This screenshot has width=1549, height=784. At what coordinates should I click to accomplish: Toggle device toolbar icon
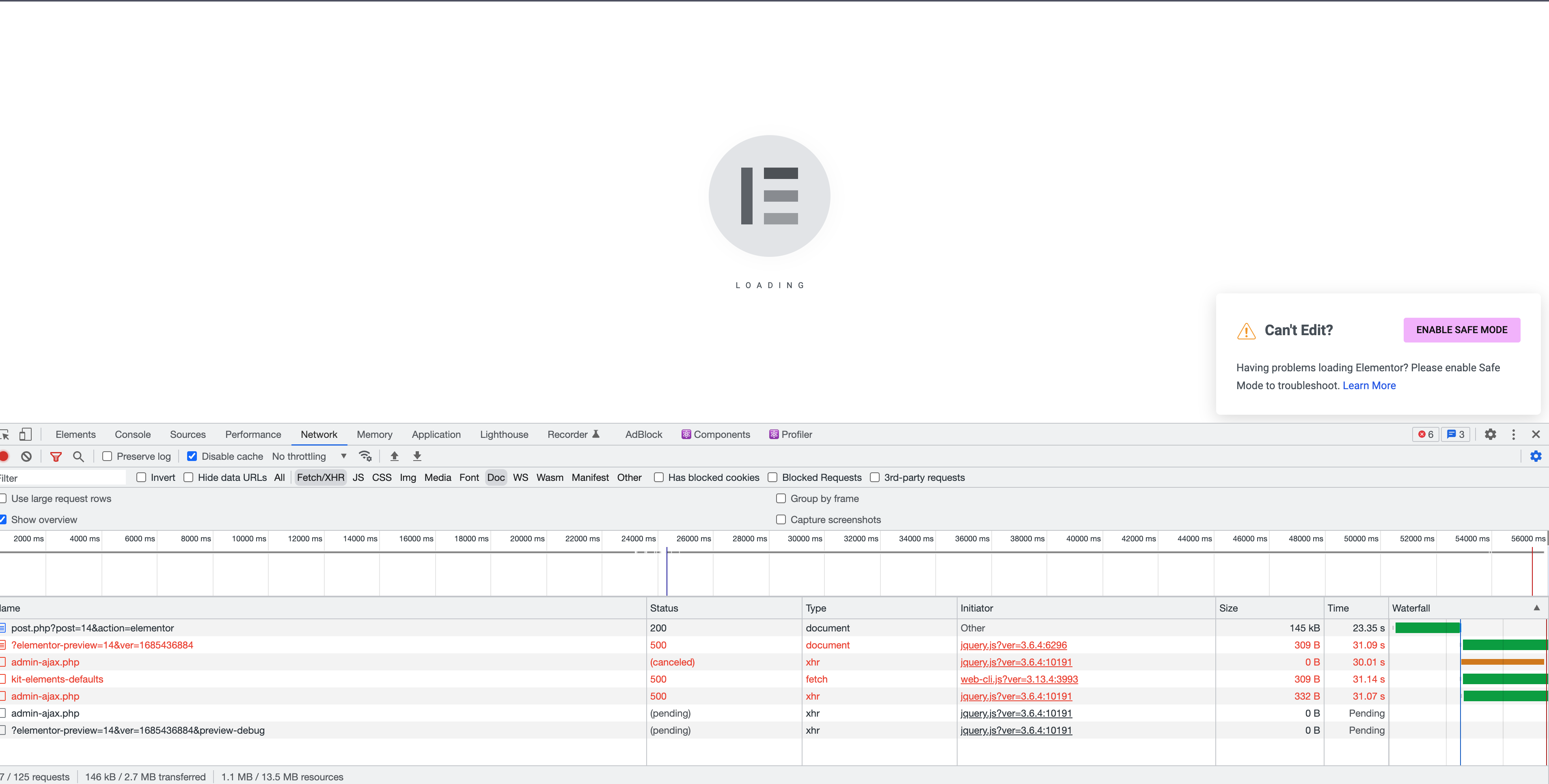click(25, 434)
